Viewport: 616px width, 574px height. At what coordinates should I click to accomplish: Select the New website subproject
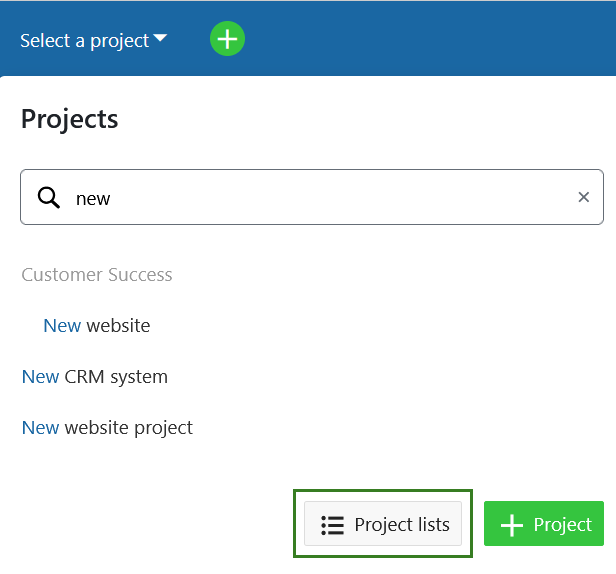(97, 325)
